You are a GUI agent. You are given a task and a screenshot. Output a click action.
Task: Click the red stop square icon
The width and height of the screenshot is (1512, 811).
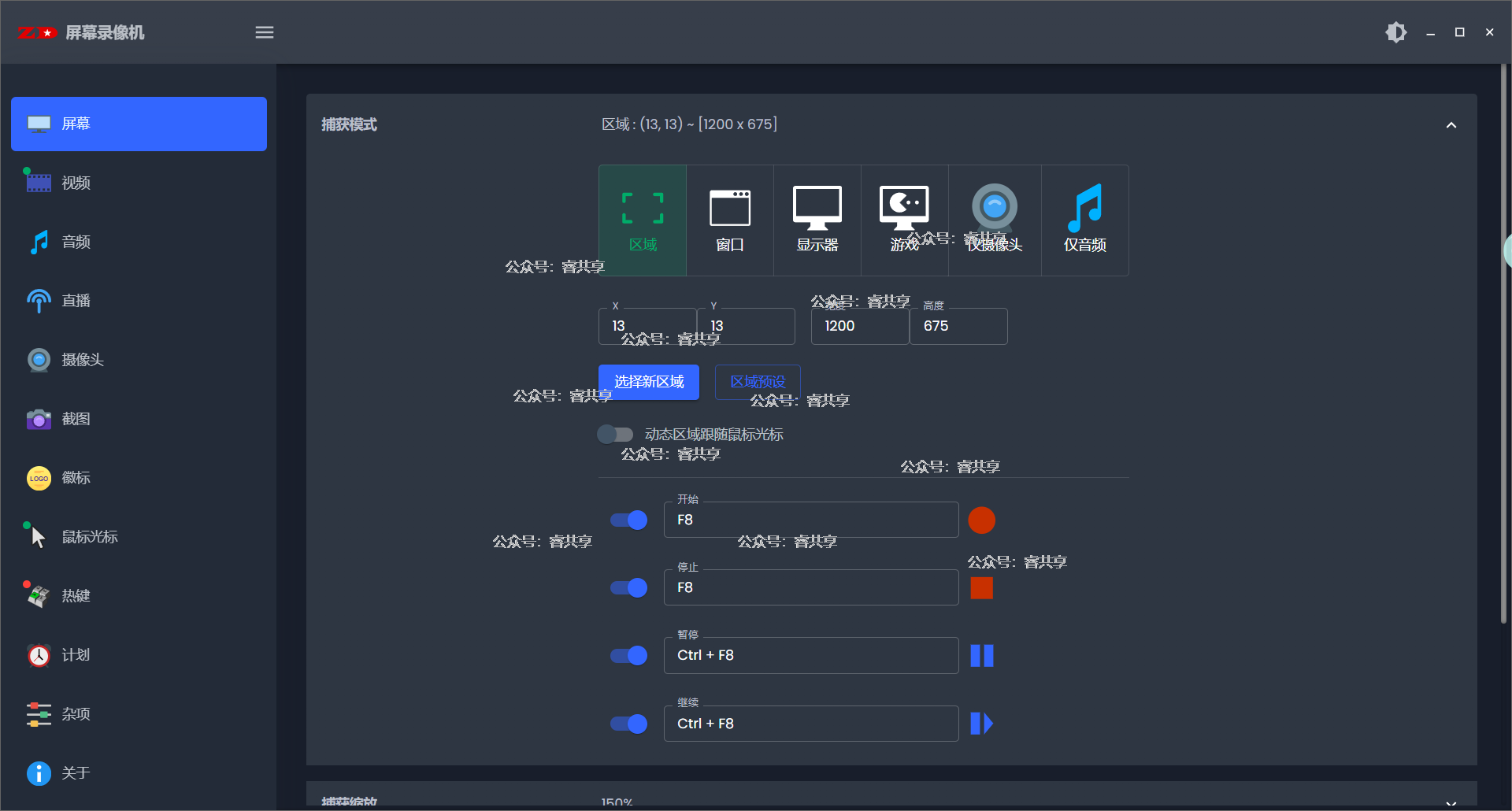[x=981, y=588]
